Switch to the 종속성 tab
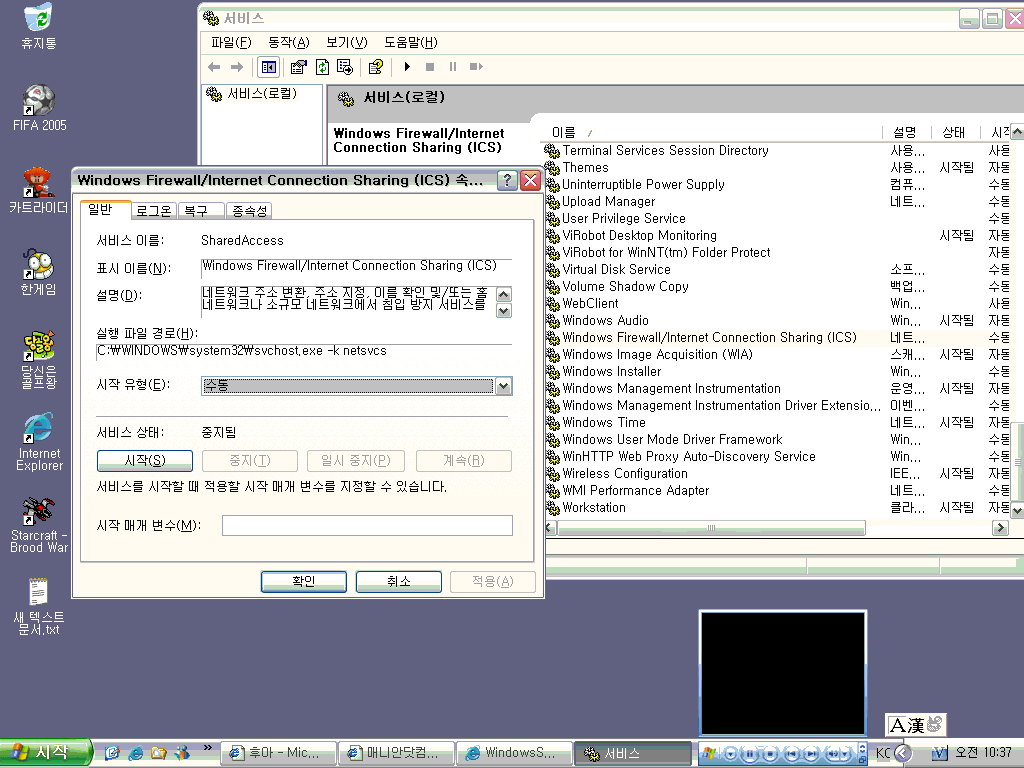Screen dimensions: 1024x768 point(249,211)
